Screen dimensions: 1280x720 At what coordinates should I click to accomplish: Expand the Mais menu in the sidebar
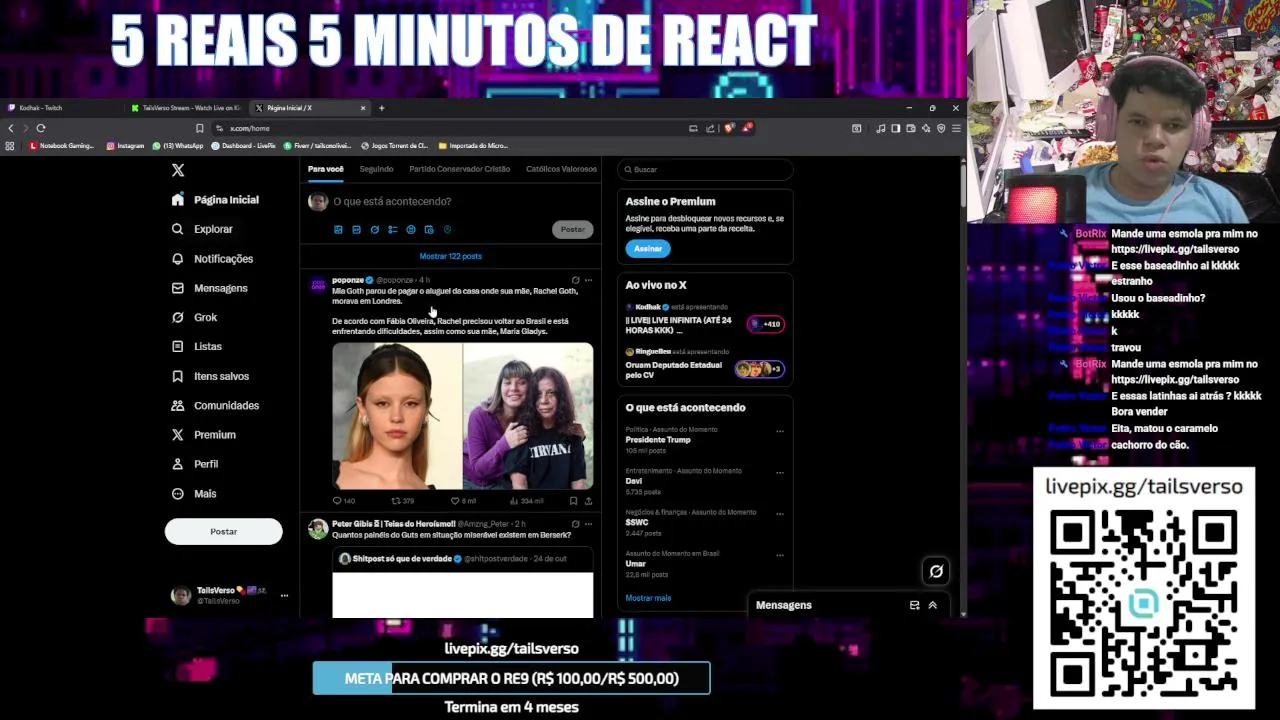[x=194, y=493]
